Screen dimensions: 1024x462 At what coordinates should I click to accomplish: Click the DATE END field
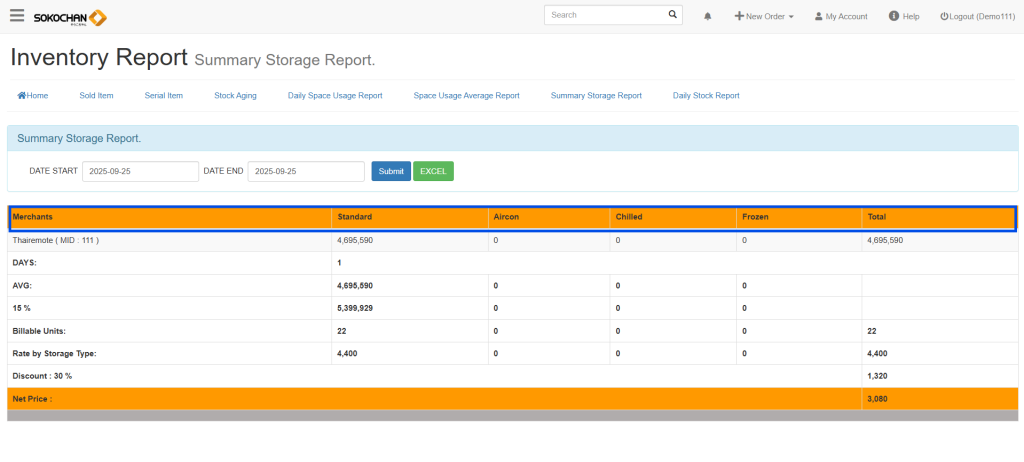[306, 171]
